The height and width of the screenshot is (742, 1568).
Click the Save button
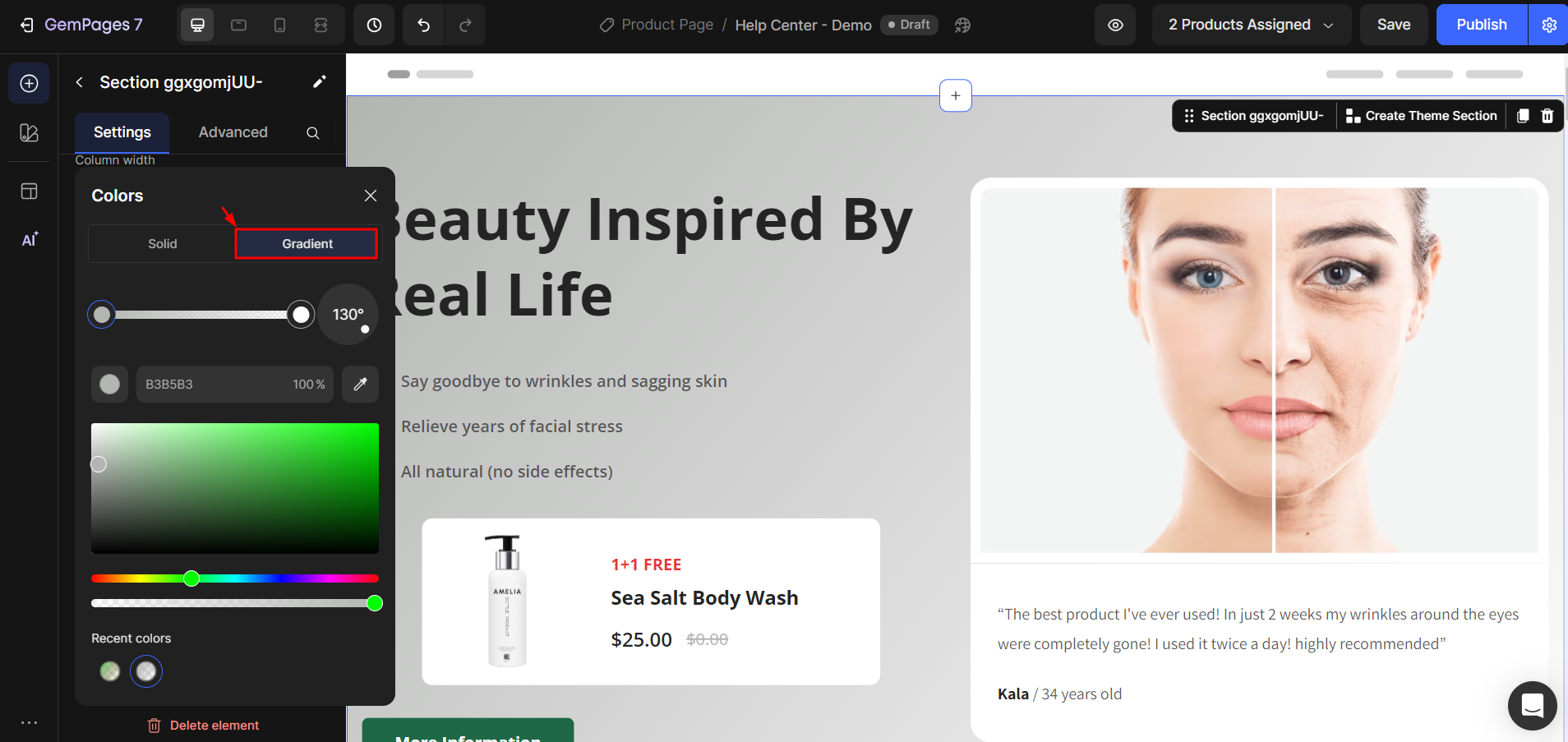(1394, 25)
